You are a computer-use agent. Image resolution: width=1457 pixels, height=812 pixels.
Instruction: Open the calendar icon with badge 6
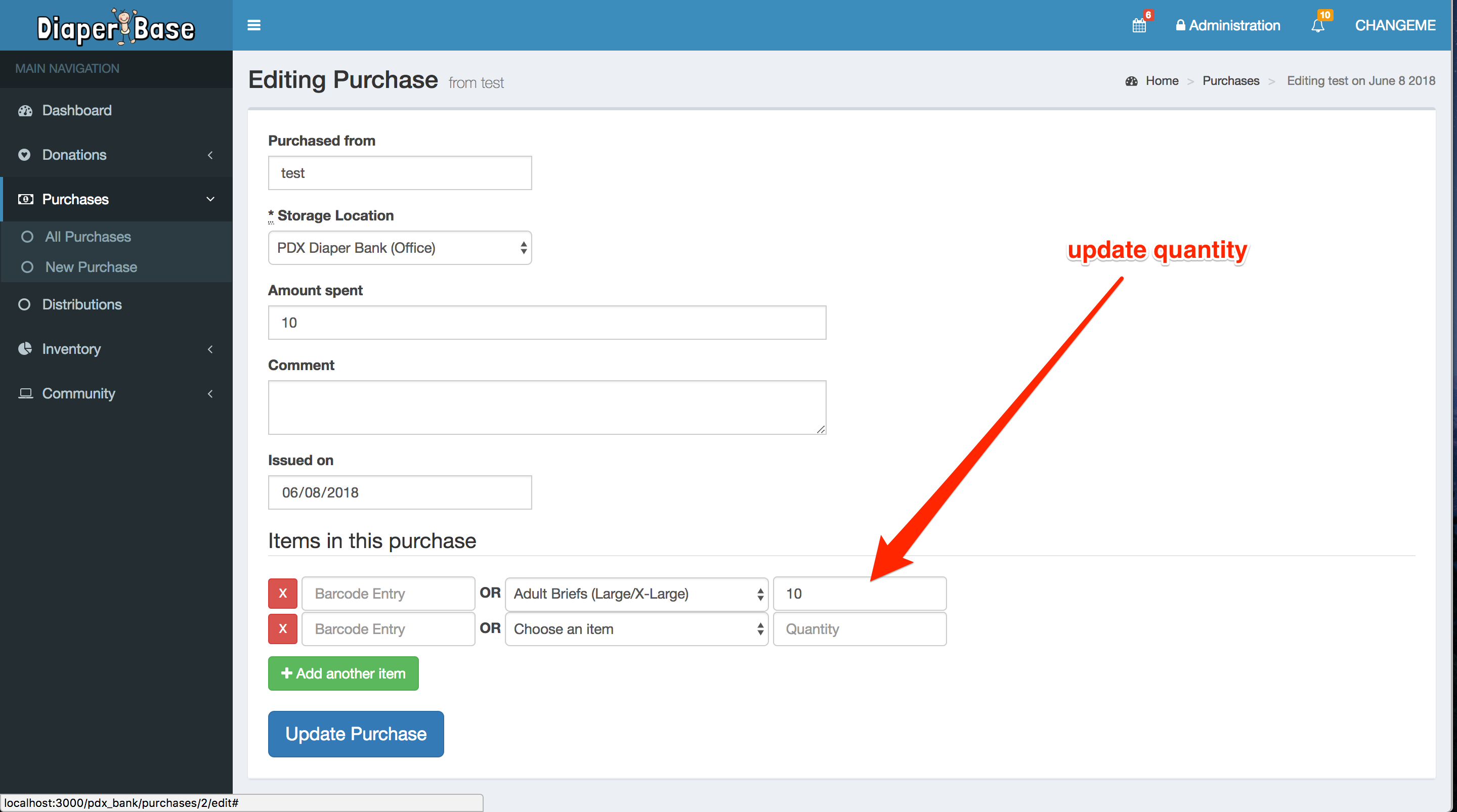tap(1139, 25)
